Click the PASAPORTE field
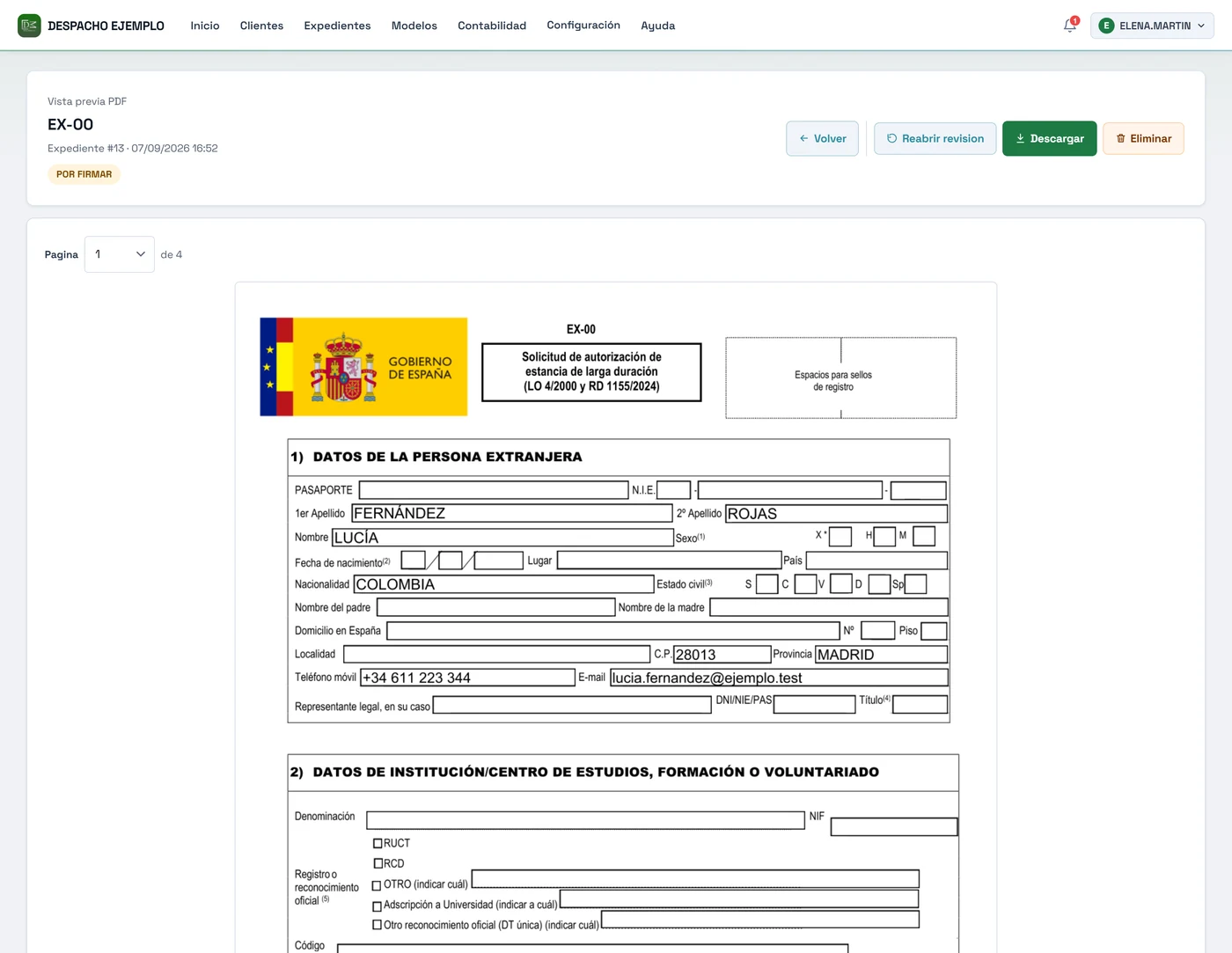 [x=494, y=490]
